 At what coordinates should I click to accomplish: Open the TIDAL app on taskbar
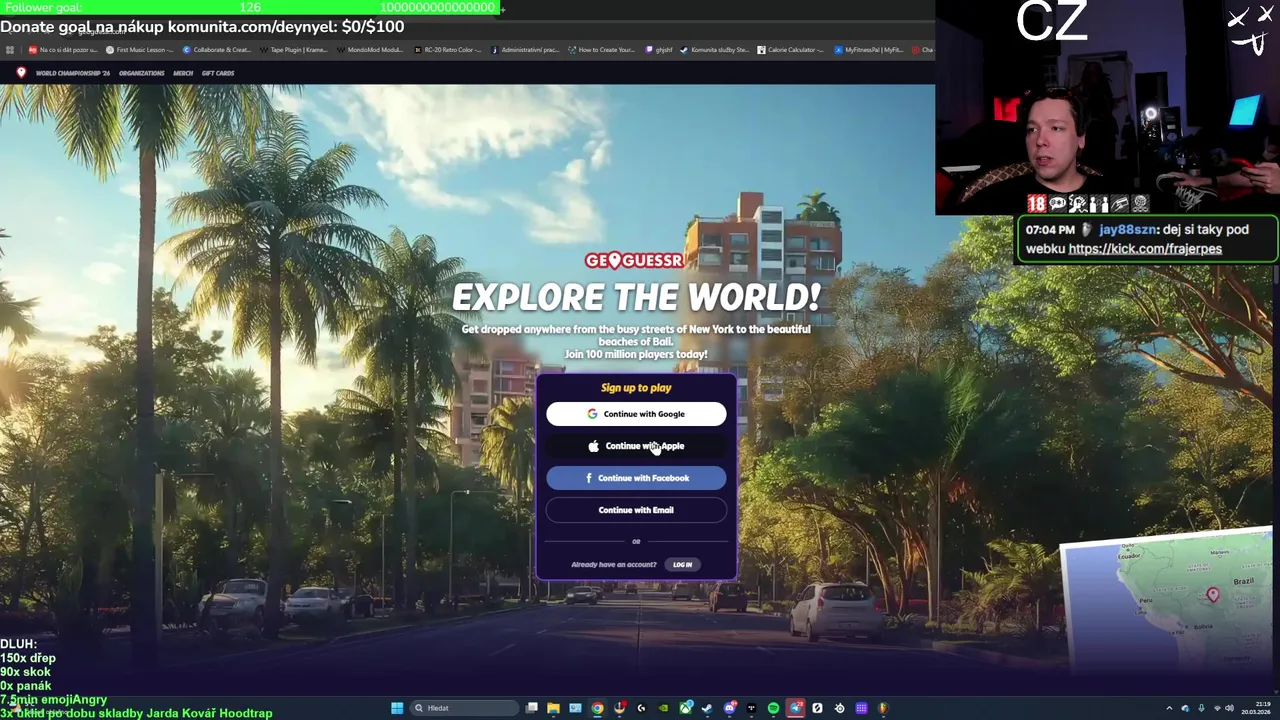pos(751,708)
